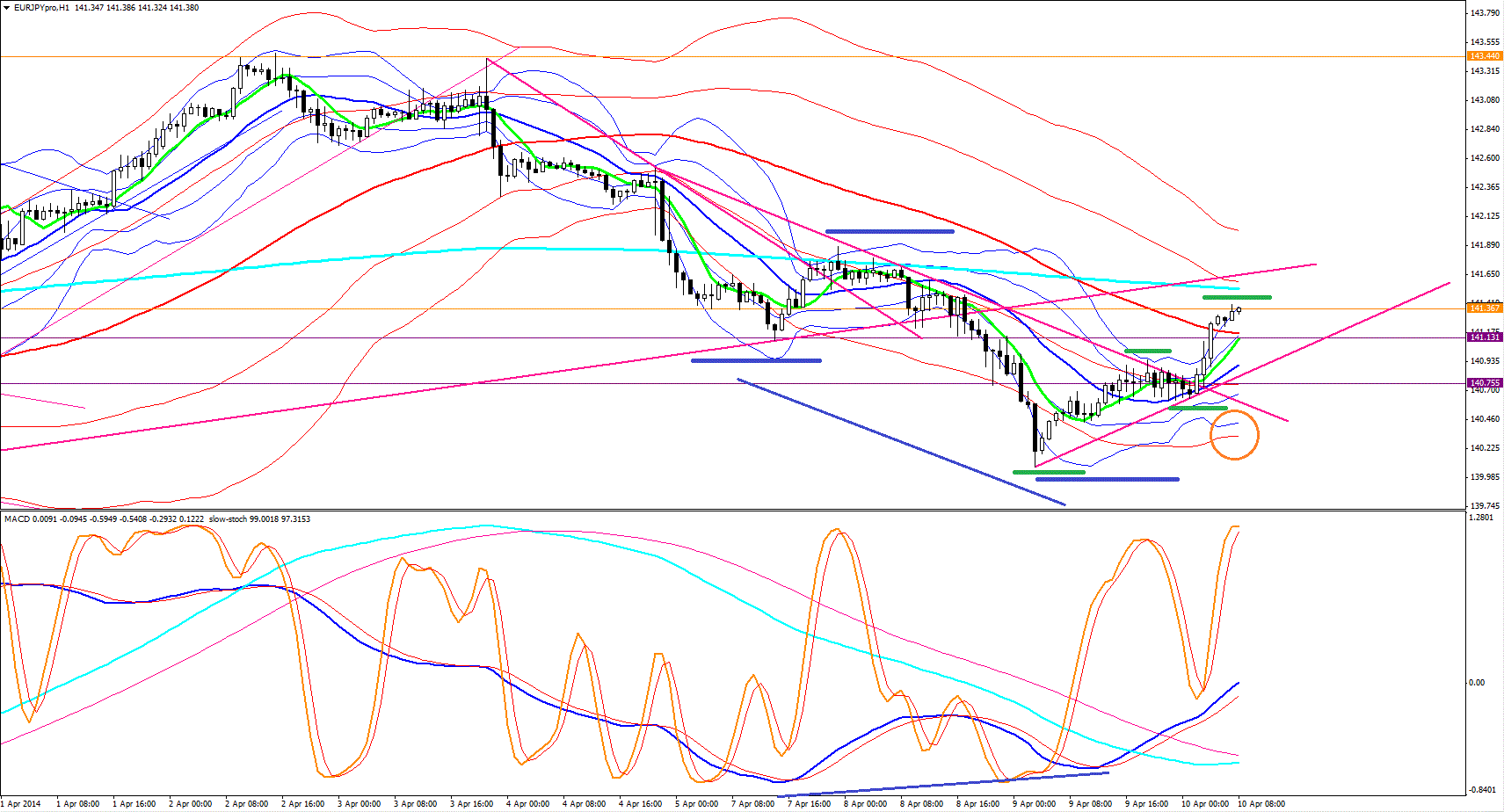
Task: Select the lowest green bar under the 9 Apr low
Action: click(1049, 473)
